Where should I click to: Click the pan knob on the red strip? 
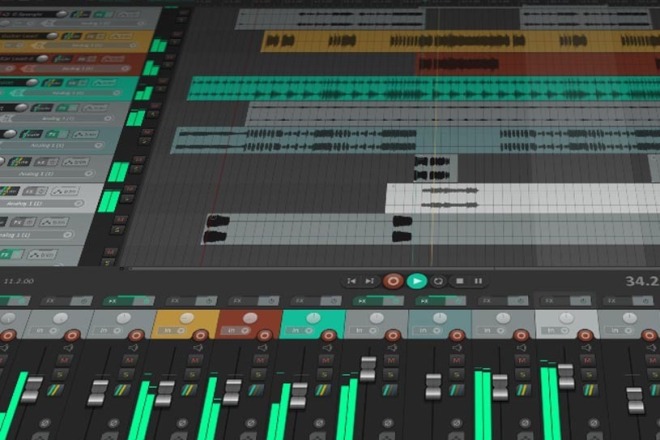click(250, 318)
